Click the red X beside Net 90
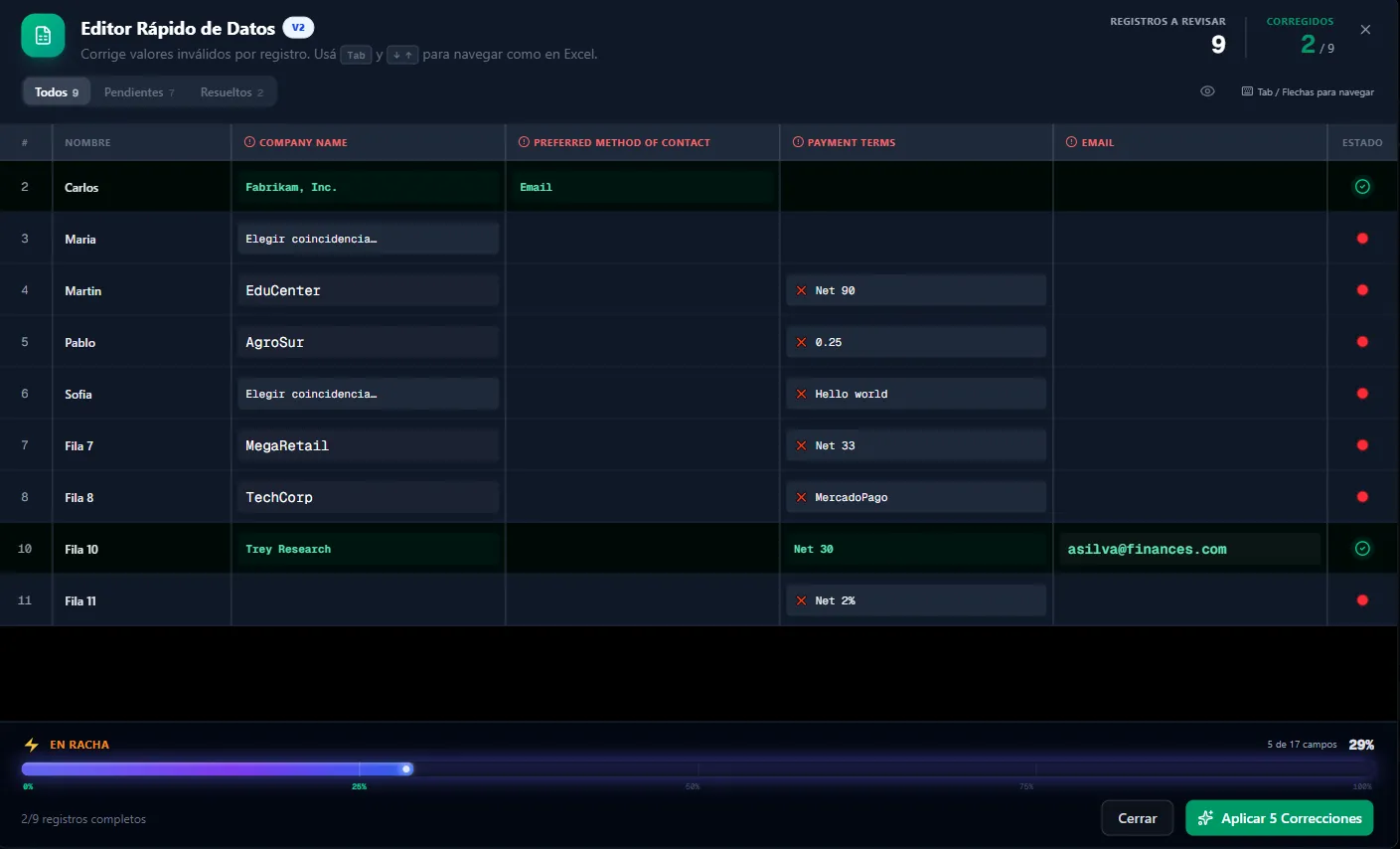Image resolution: width=1400 pixels, height=849 pixels. (x=801, y=290)
